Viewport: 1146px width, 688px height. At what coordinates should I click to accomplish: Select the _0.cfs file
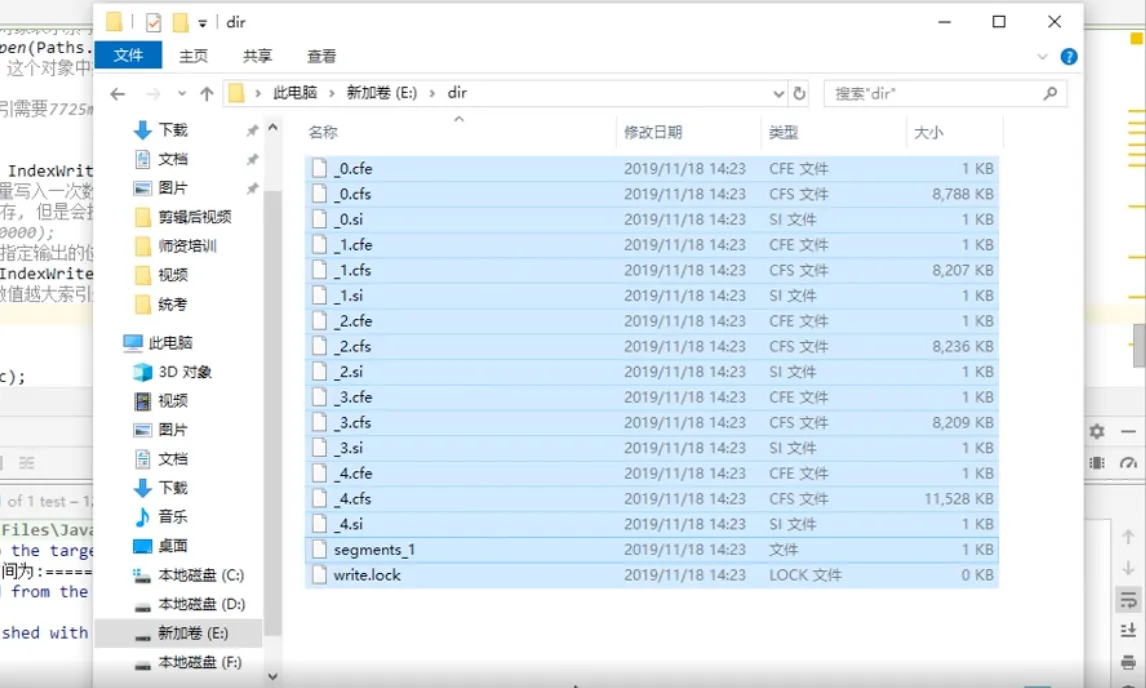651,194
